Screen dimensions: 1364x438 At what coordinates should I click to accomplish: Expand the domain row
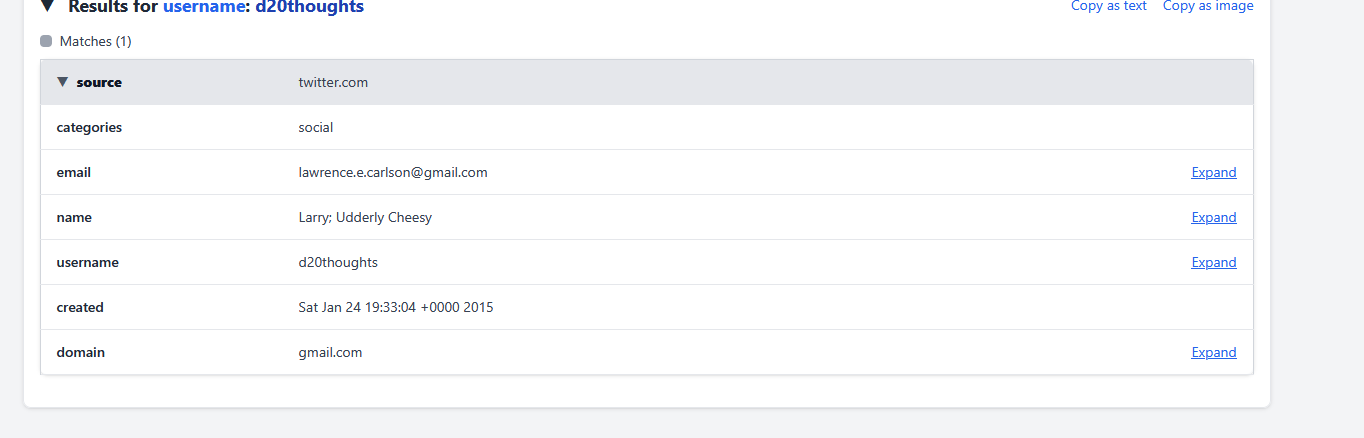pyautogui.click(x=1213, y=352)
